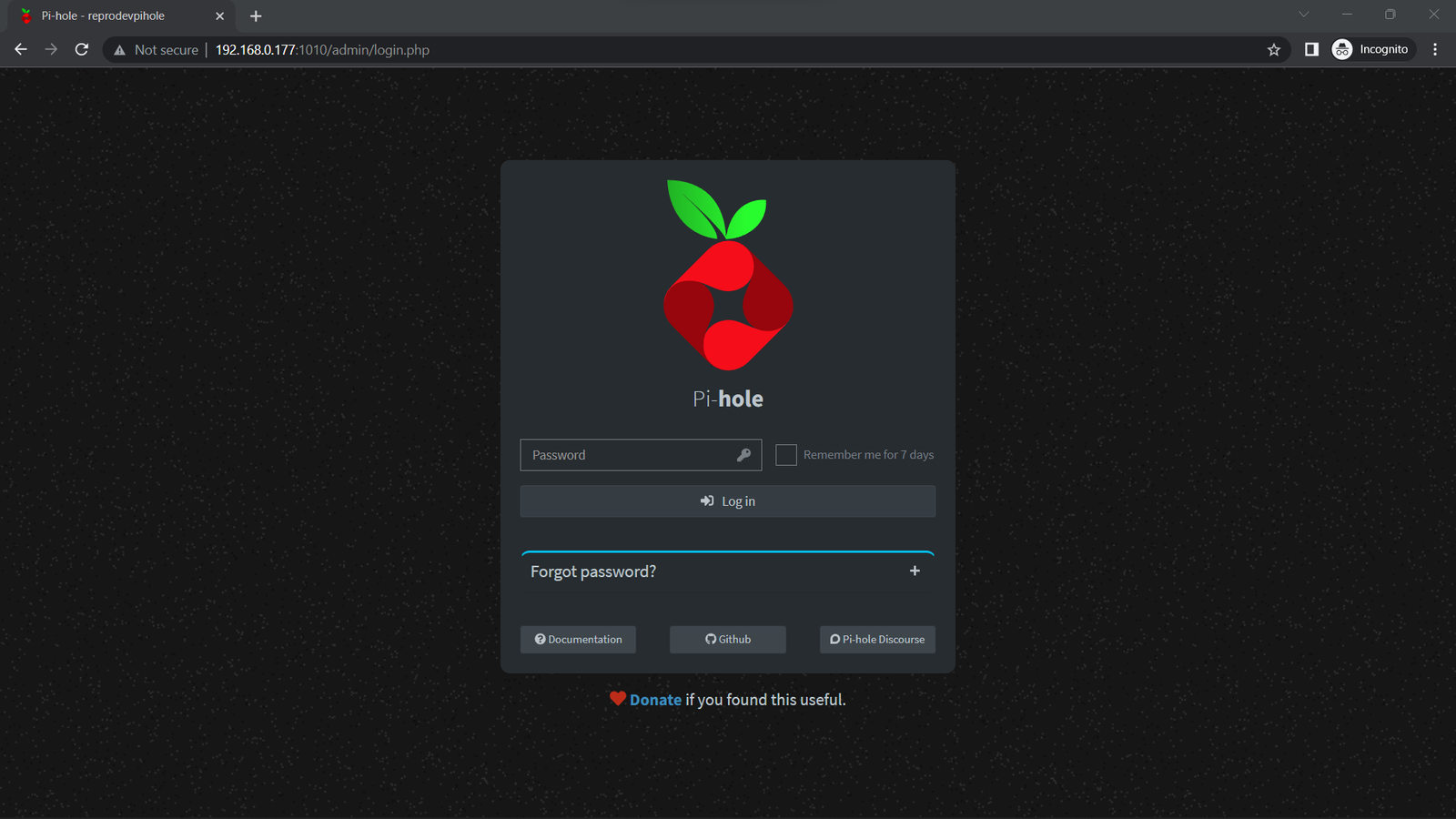Open the Chrome three-dot menu

(1435, 49)
